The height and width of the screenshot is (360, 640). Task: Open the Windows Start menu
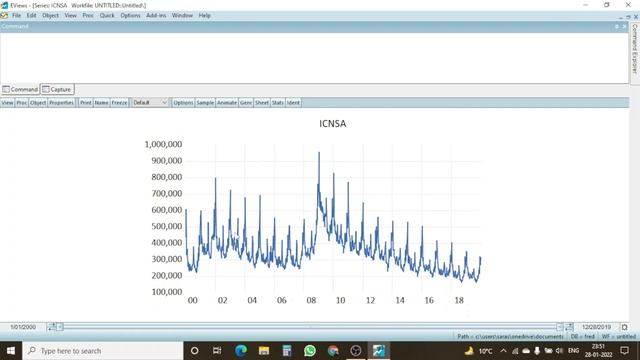pos(11,351)
